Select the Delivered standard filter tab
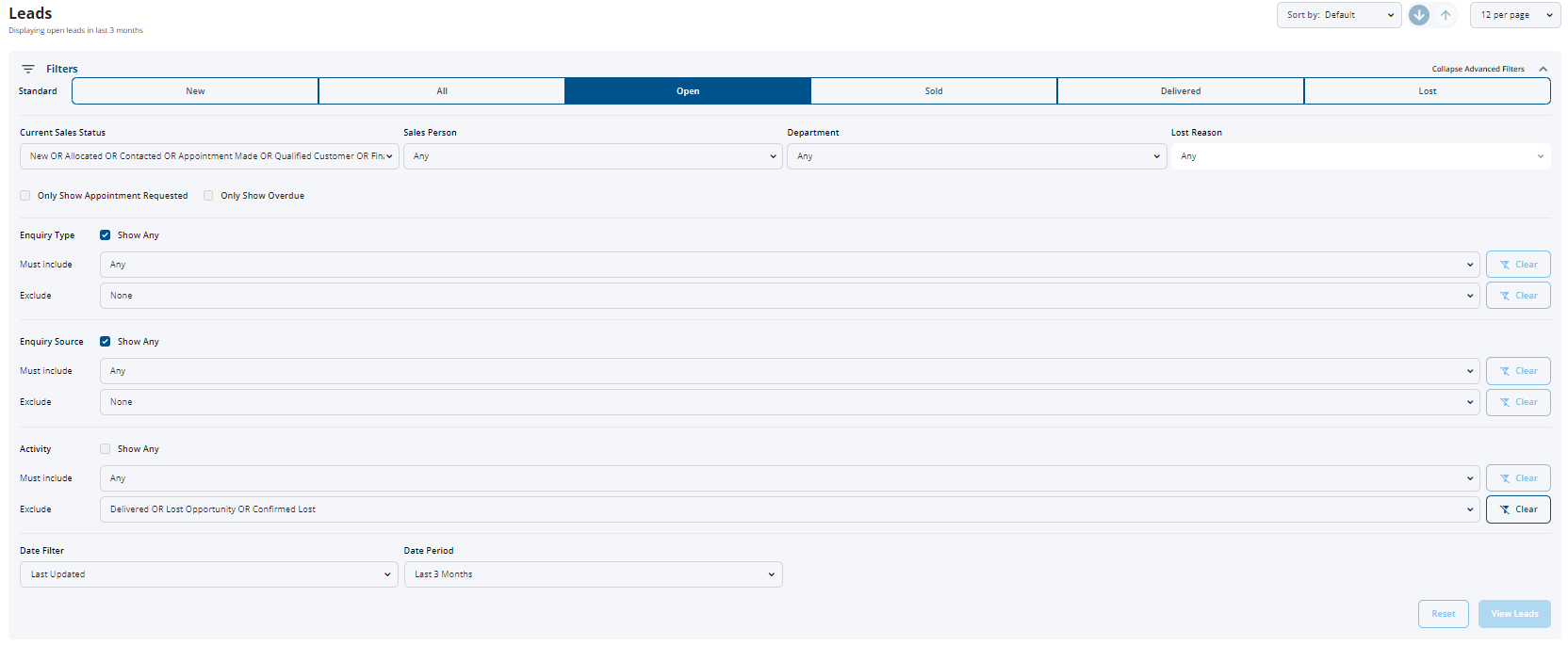 [x=1181, y=91]
